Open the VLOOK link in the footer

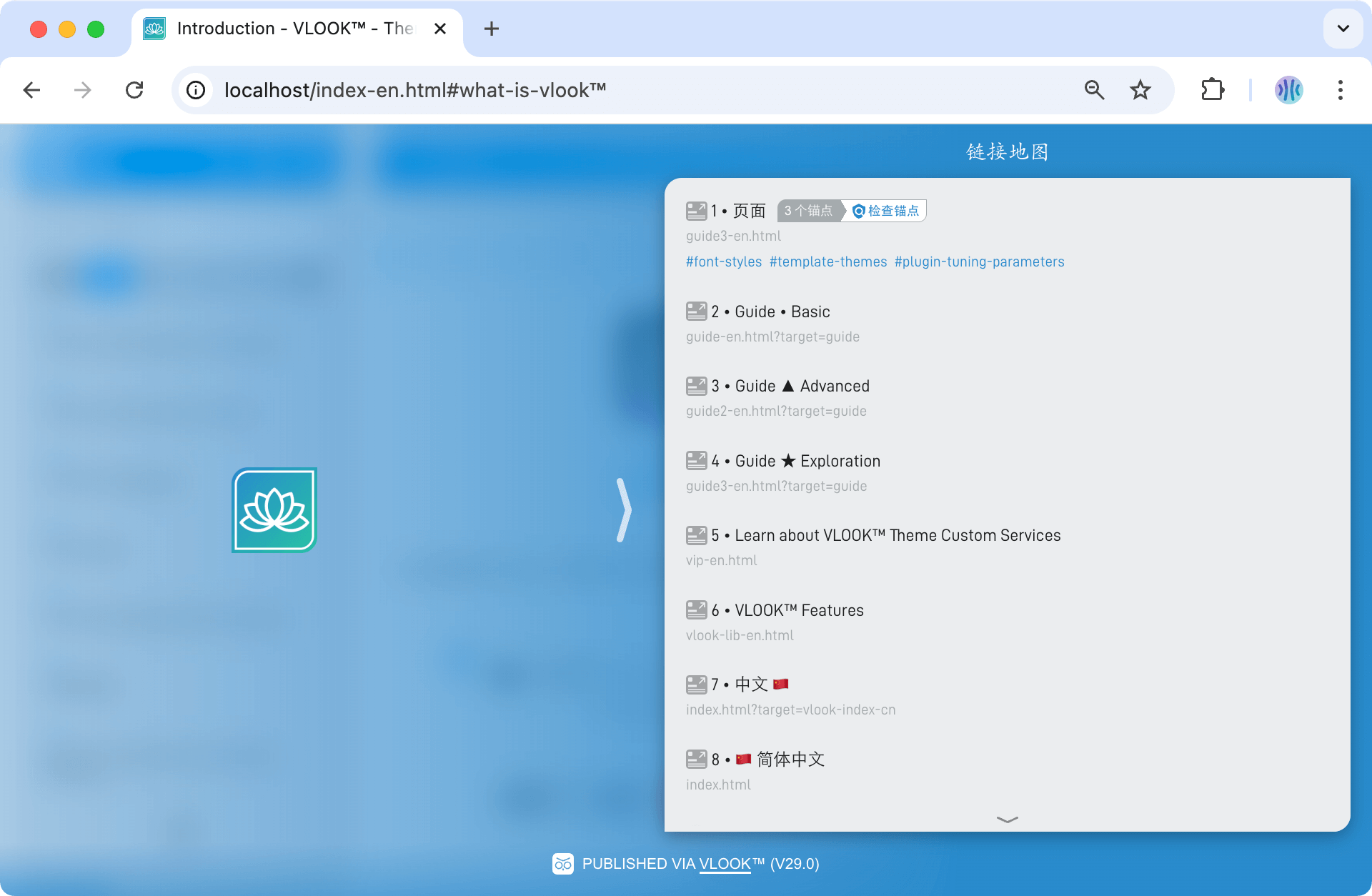tap(725, 864)
